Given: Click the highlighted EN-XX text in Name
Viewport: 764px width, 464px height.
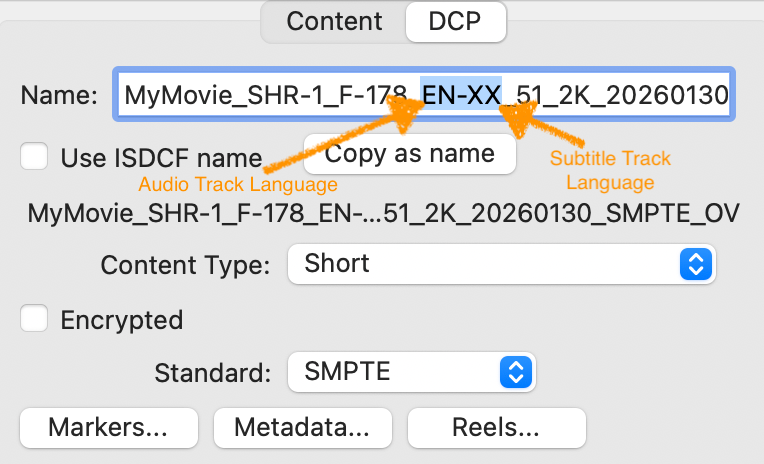Looking at the screenshot, I should pyautogui.click(x=460, y=96).
